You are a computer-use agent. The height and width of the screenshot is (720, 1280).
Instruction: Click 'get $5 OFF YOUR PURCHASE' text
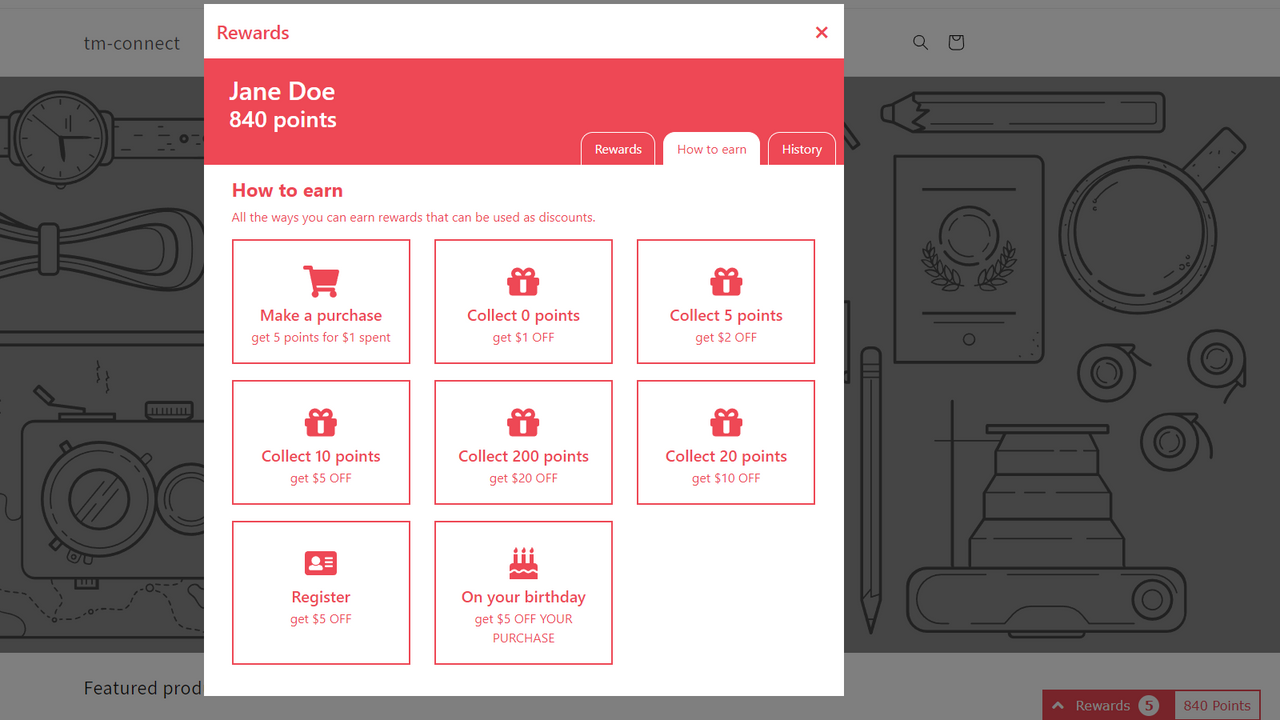click(523, 628)
